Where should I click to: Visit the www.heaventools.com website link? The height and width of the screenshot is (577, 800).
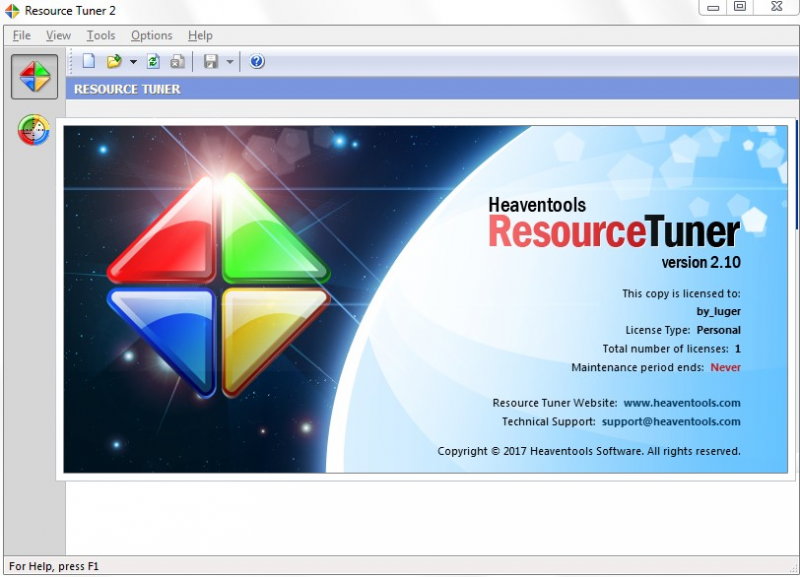click(682, 403)
